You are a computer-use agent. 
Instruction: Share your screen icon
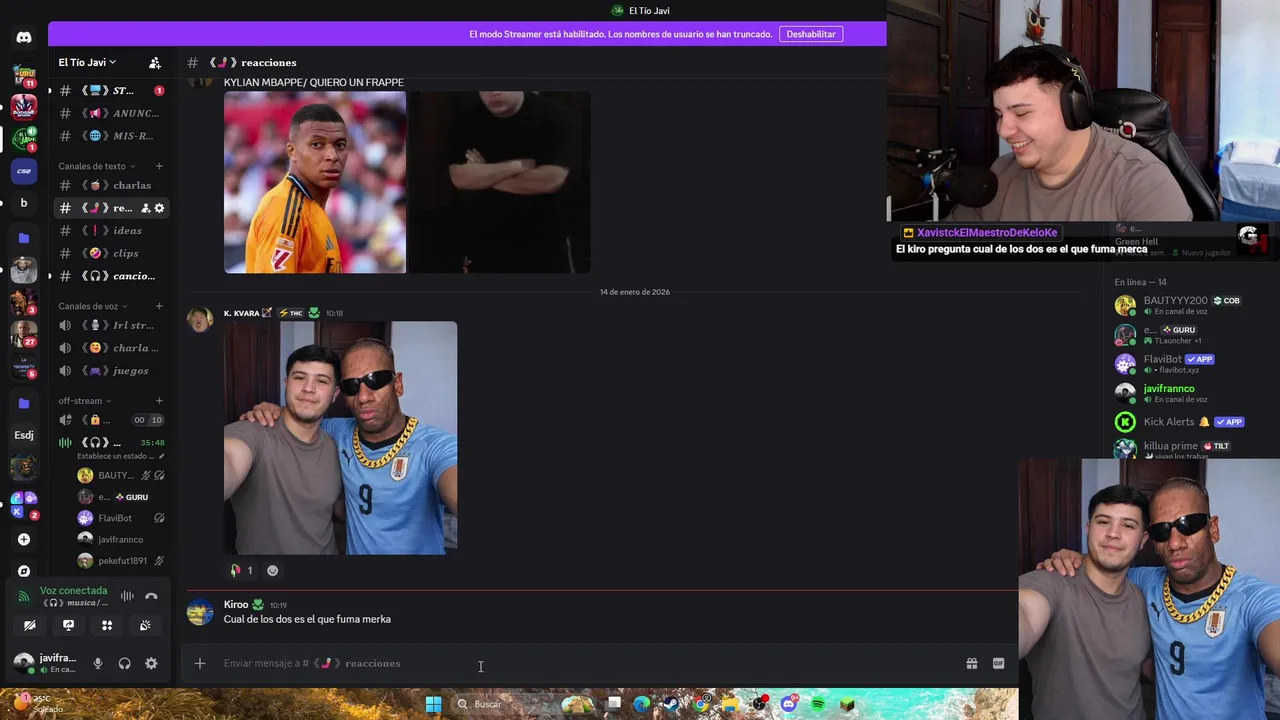tap(68, 625)
